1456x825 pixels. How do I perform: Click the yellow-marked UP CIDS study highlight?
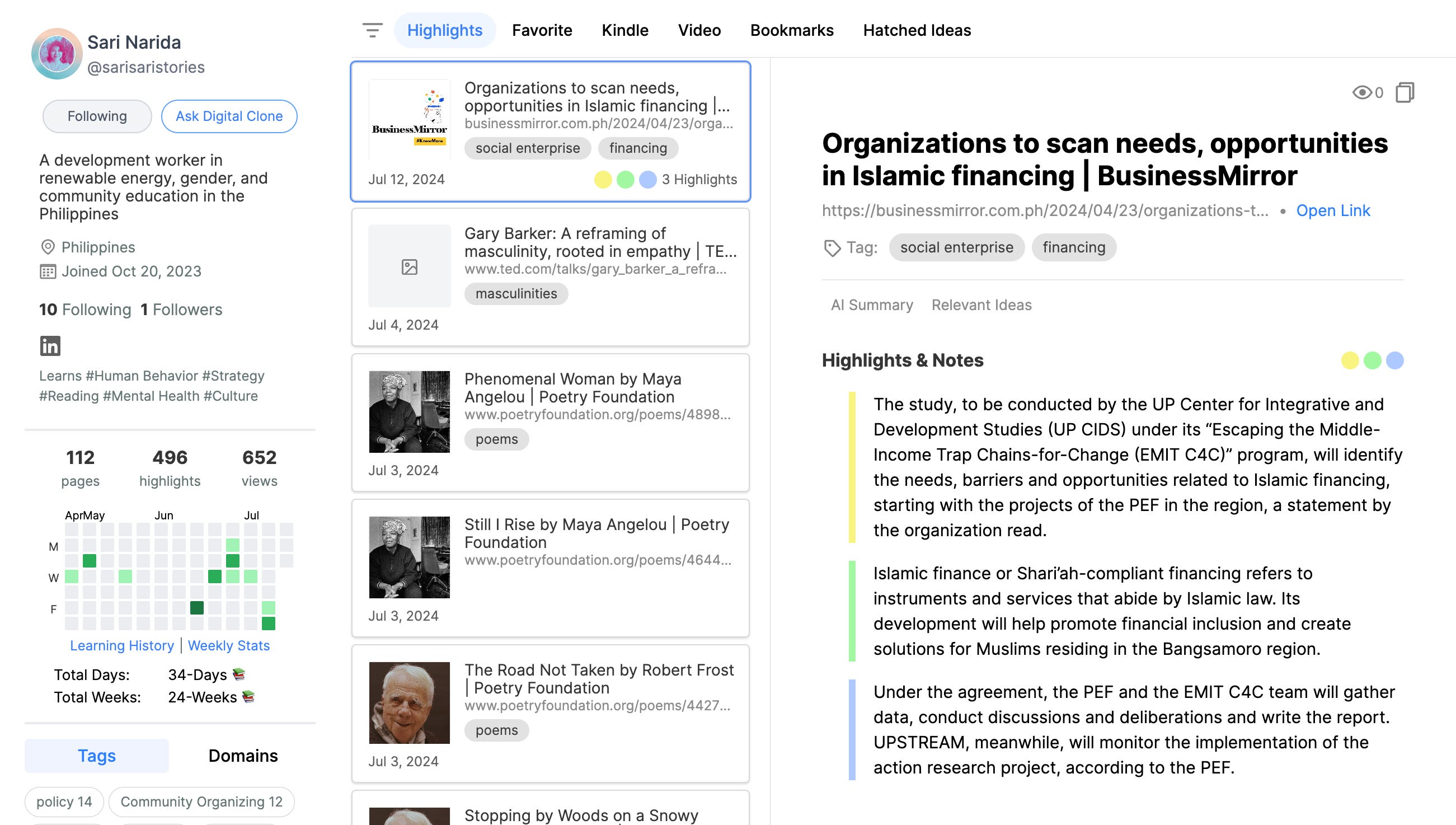[1138, 467]
